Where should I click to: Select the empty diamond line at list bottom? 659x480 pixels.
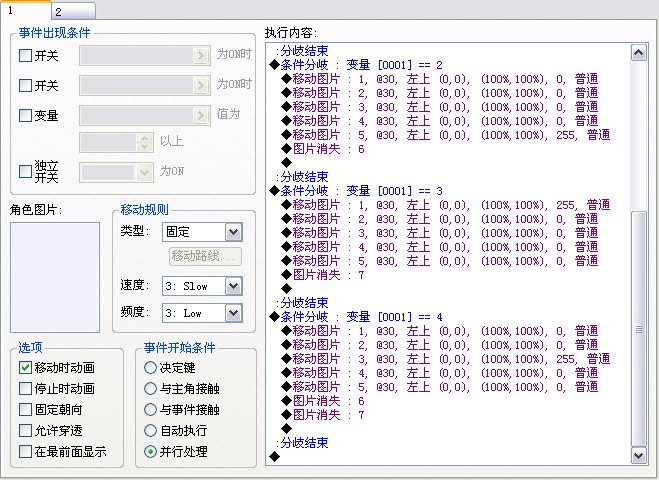(x=274, y=456)
